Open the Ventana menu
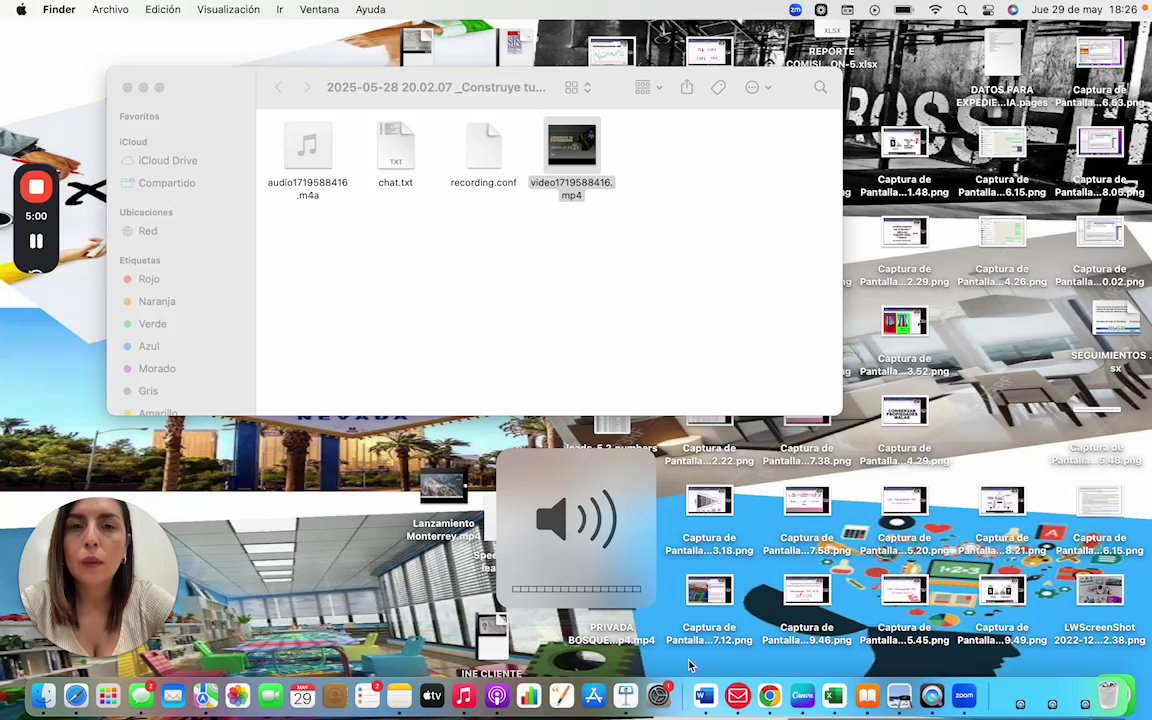The image size is (1152, 720). [x=319, y=10]
